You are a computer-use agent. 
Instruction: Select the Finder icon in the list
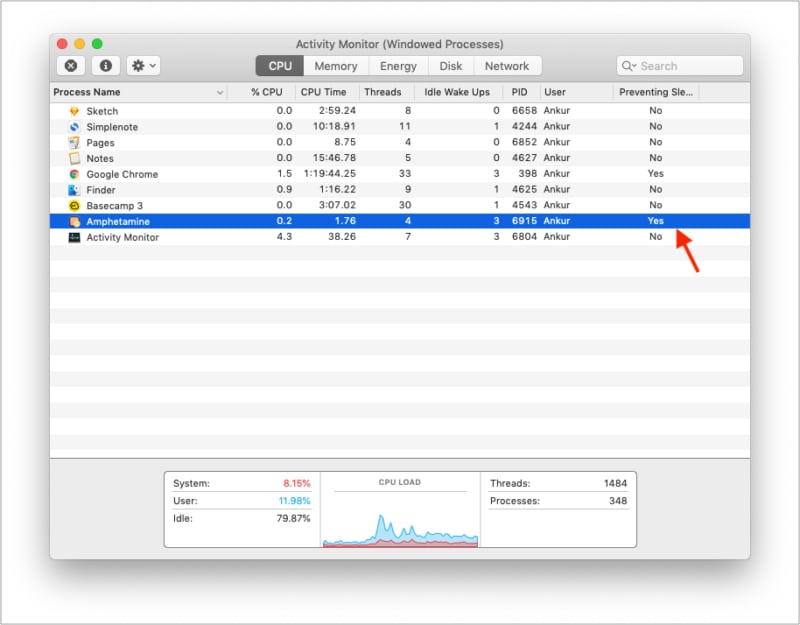72,190
